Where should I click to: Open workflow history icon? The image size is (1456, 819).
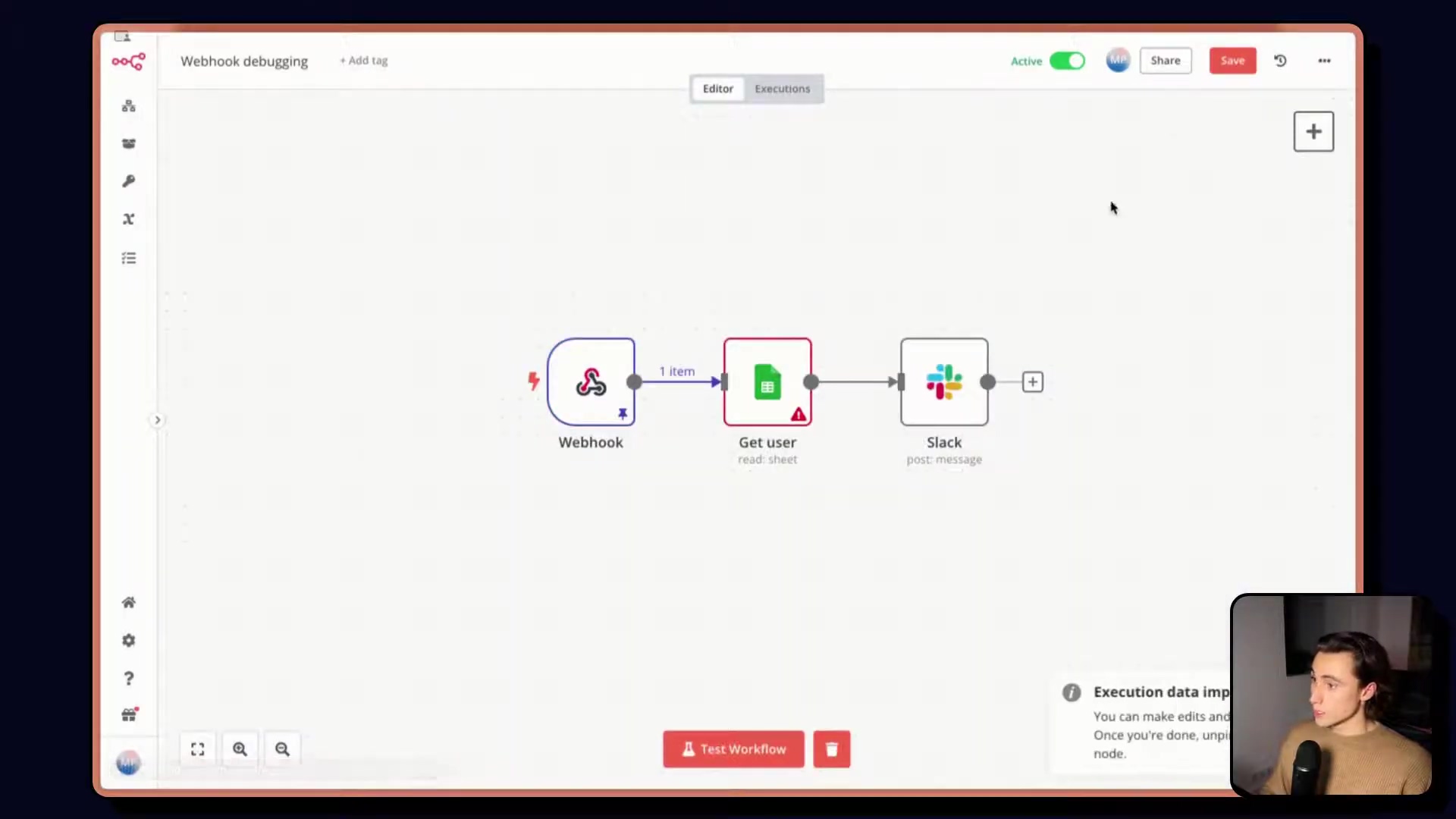pyautogui.click(x=1280, y=61)
